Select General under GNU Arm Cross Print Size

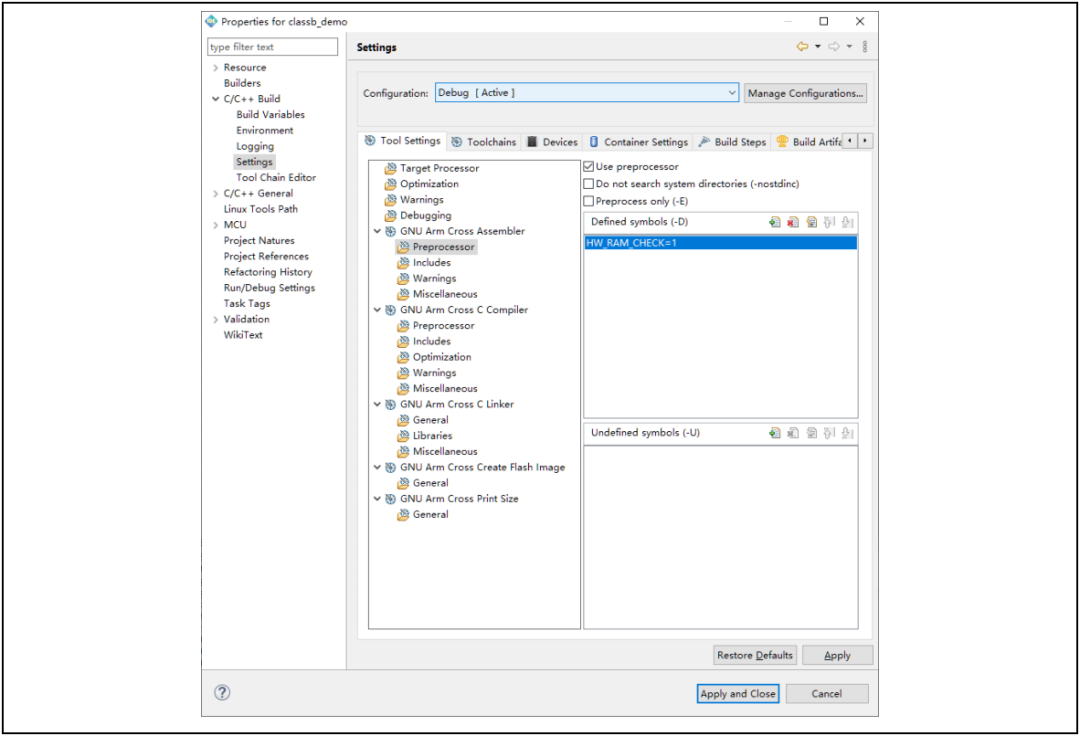[x=430, y=514]
